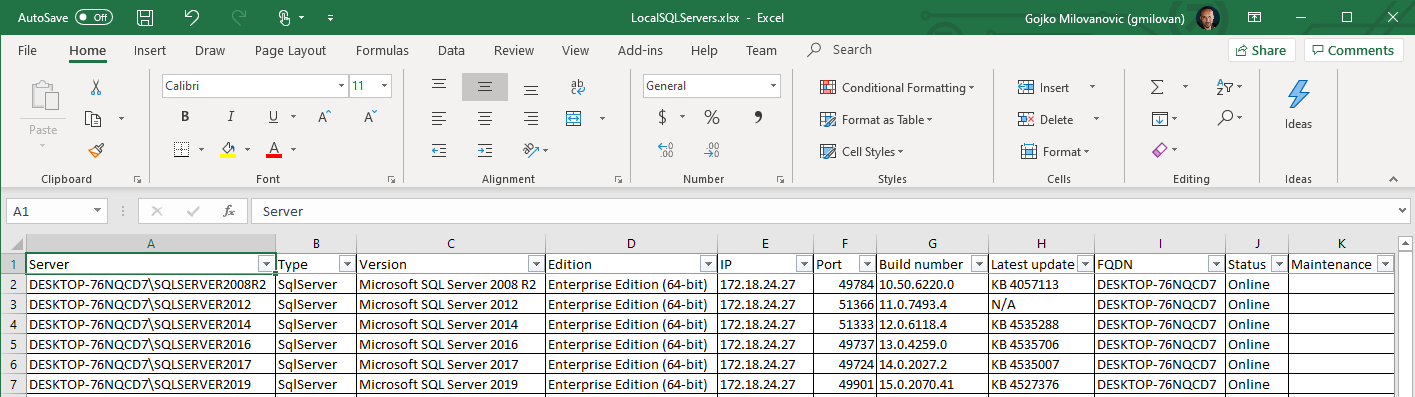Open the Comments pane button
Image resolution: width=1415 pixels, height=397 pixels.
(1353, 50)
